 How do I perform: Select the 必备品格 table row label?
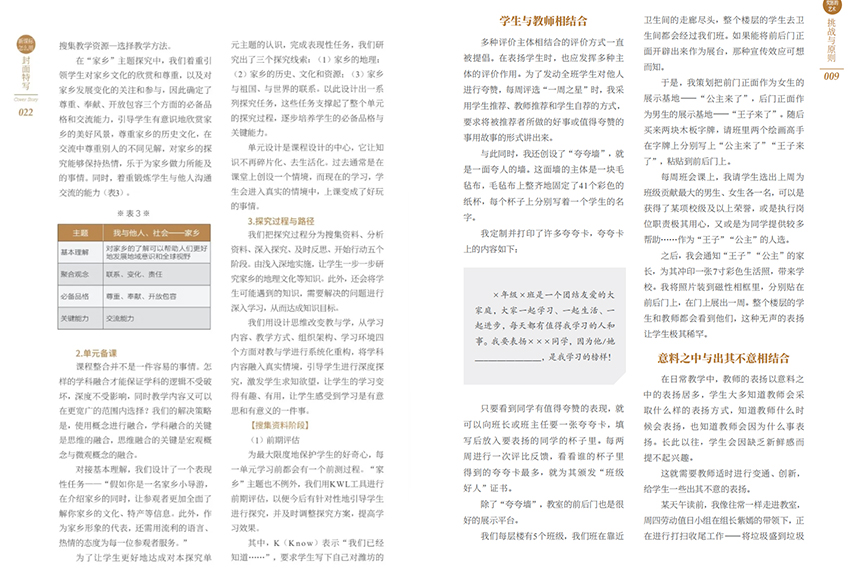[80, 295]
